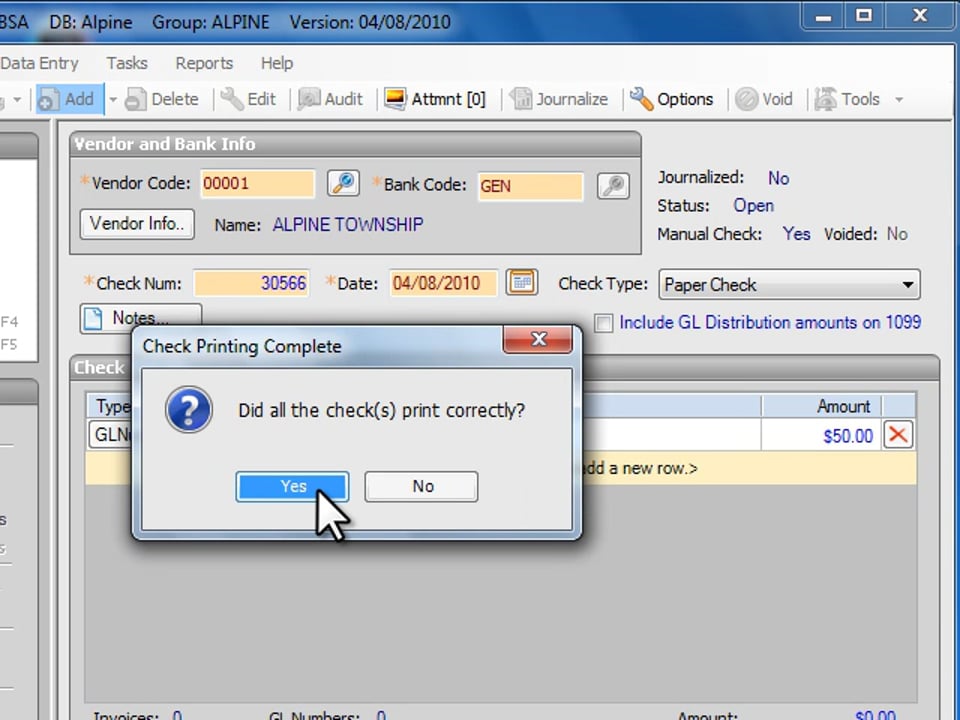Viewport: 960px width, 720px height.
Task: Click the Date field 04/08/2010
Action: click(x=443, y=283)
